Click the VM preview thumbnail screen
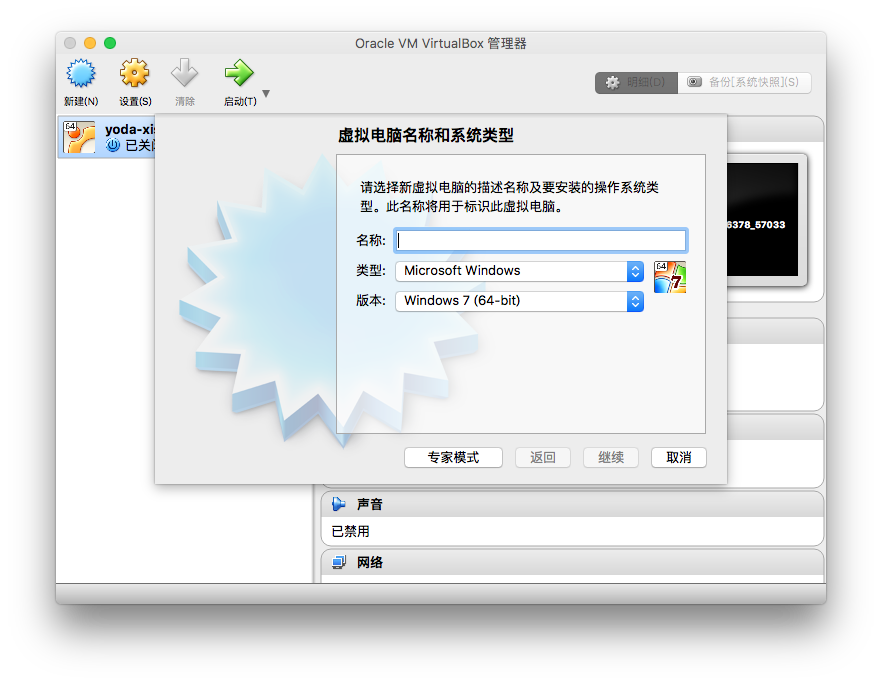The image size is (882, 684). pyautogui.click(x=762, y=219)
